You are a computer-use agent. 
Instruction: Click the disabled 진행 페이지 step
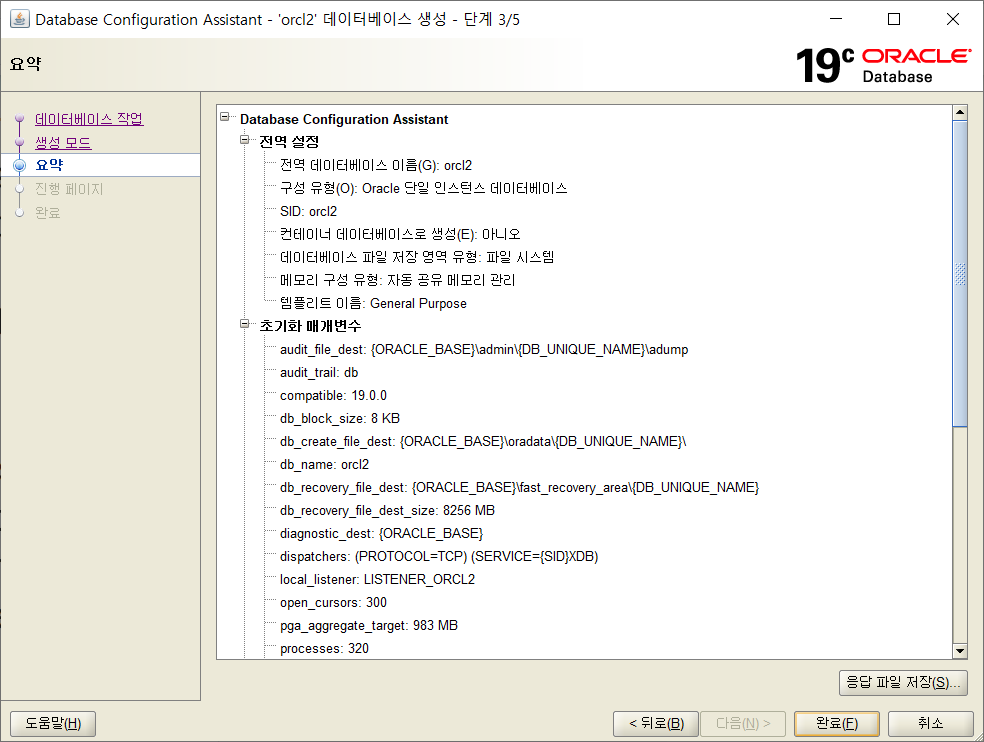[69, 189]
